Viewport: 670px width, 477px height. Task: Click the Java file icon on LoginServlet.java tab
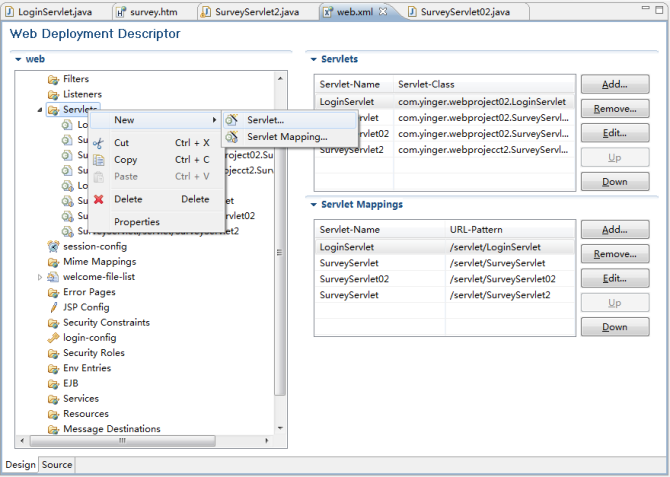click(9, 12)
